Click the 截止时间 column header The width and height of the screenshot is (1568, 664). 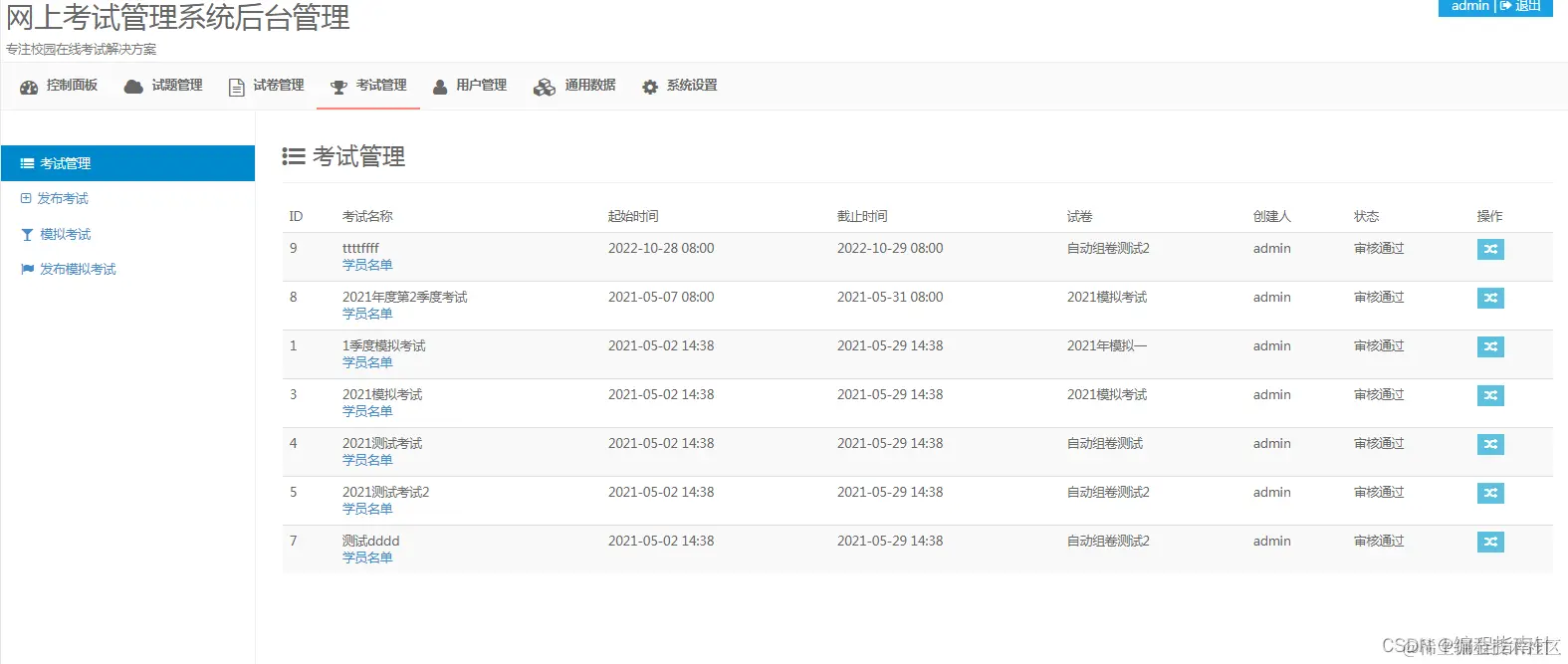862,216
